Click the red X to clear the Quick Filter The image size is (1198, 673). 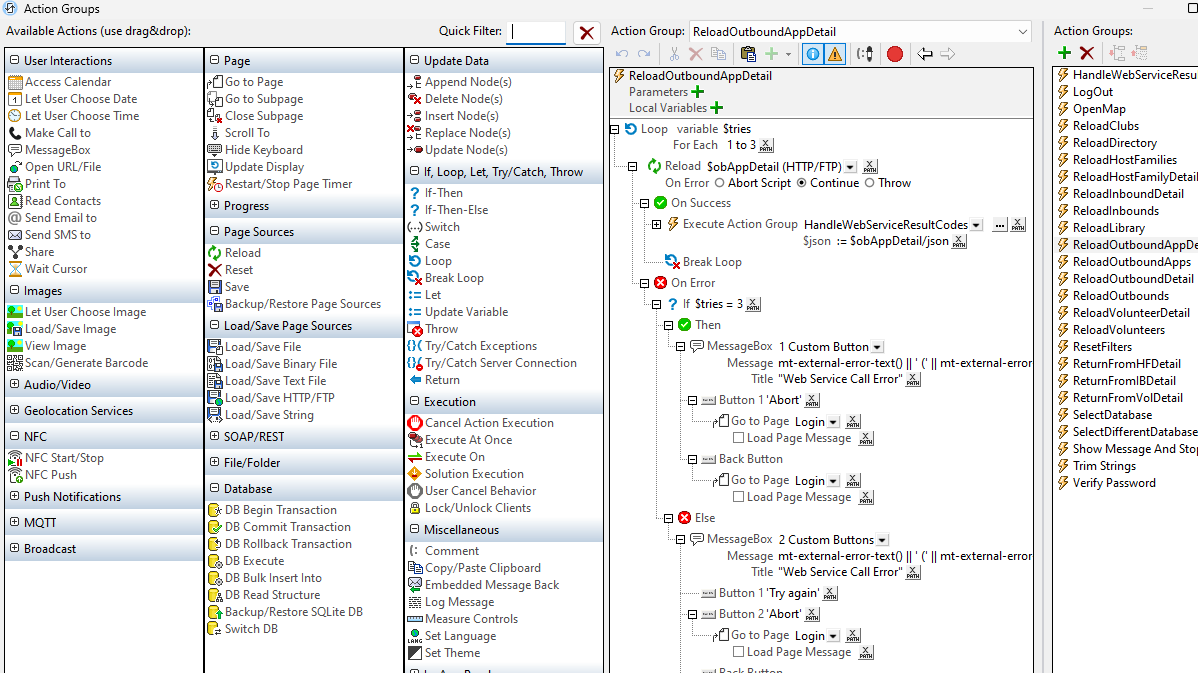coord(587,31)
